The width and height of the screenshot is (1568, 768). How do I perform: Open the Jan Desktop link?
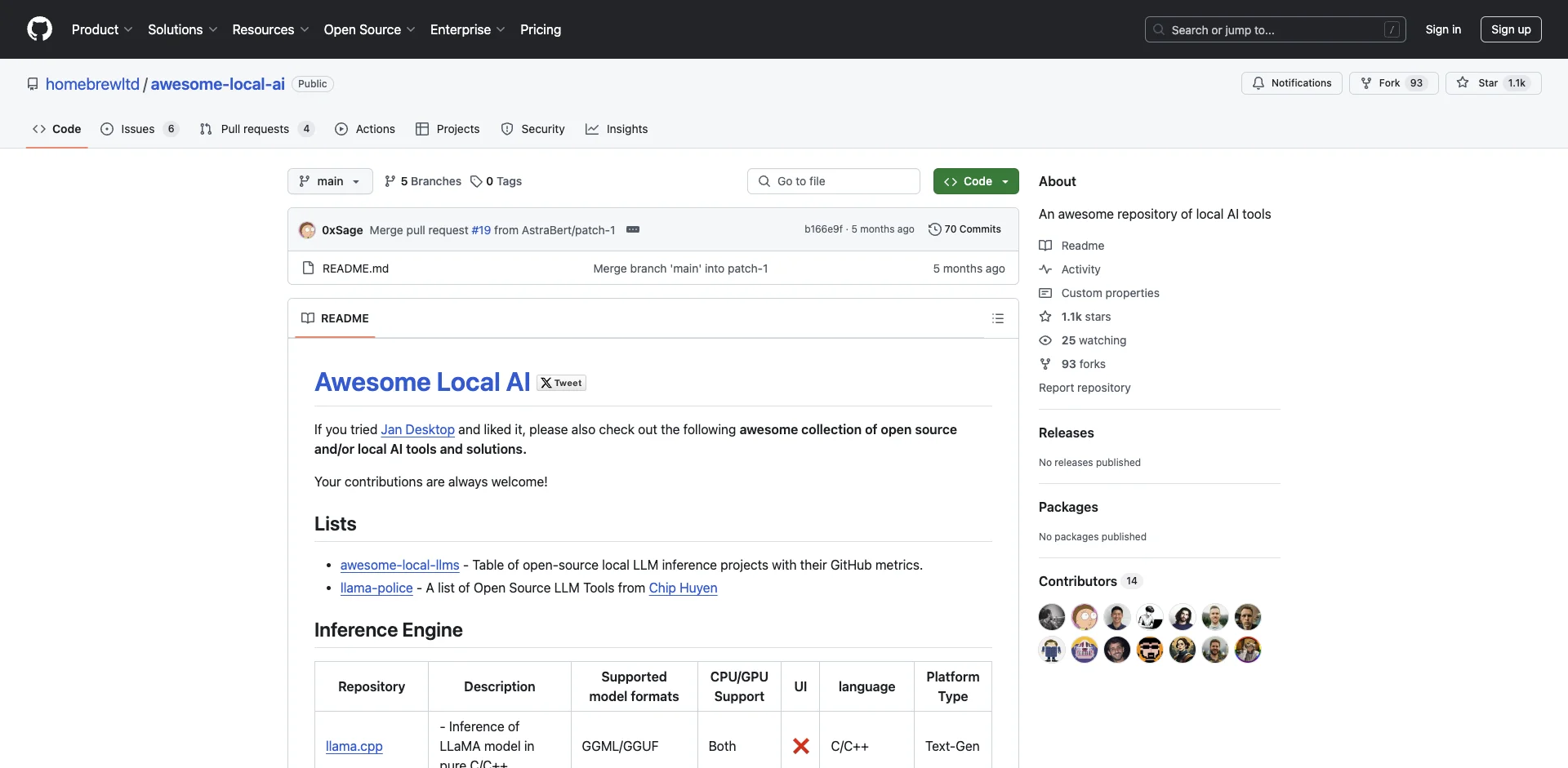point(417,429)
